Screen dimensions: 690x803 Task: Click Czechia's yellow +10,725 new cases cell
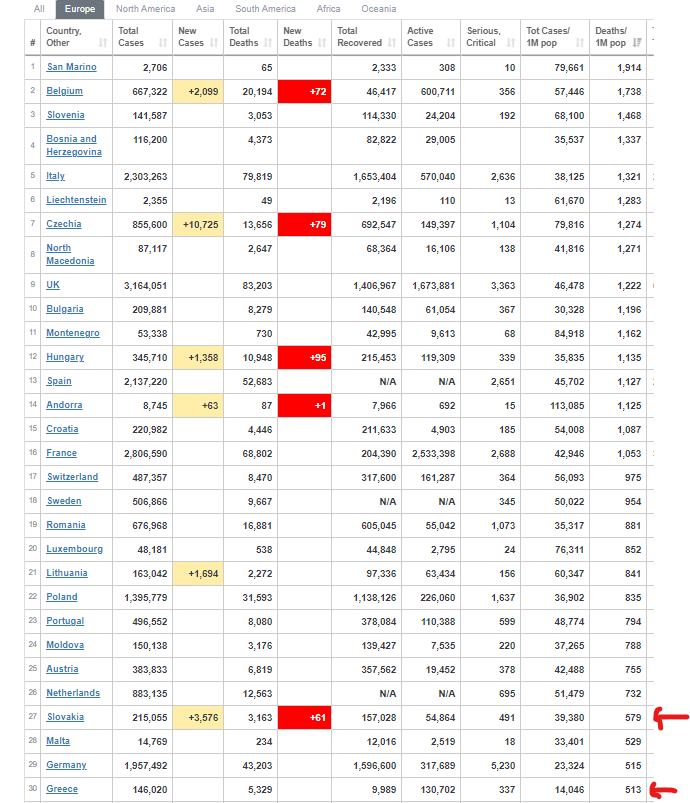(197, 224)
